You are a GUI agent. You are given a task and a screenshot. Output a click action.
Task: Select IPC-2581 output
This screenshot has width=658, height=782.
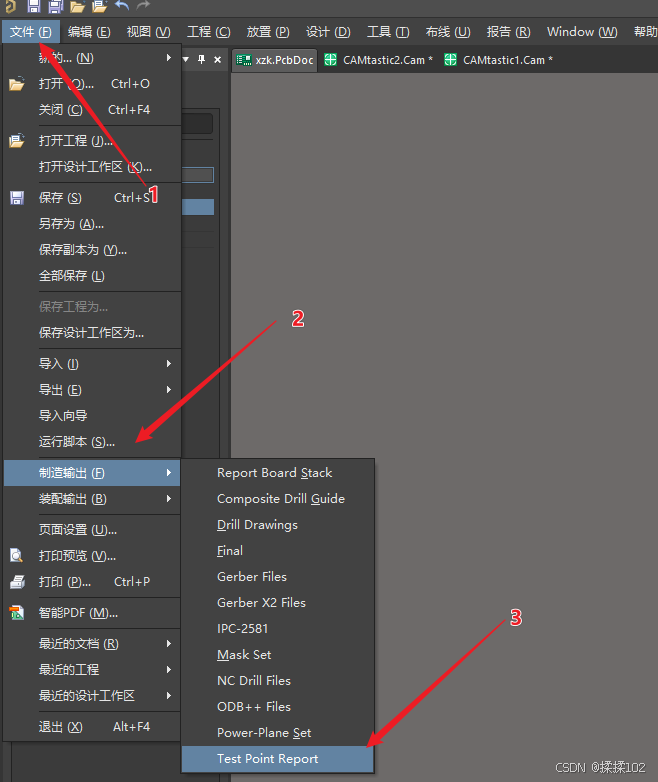click(x=277, y=628)
